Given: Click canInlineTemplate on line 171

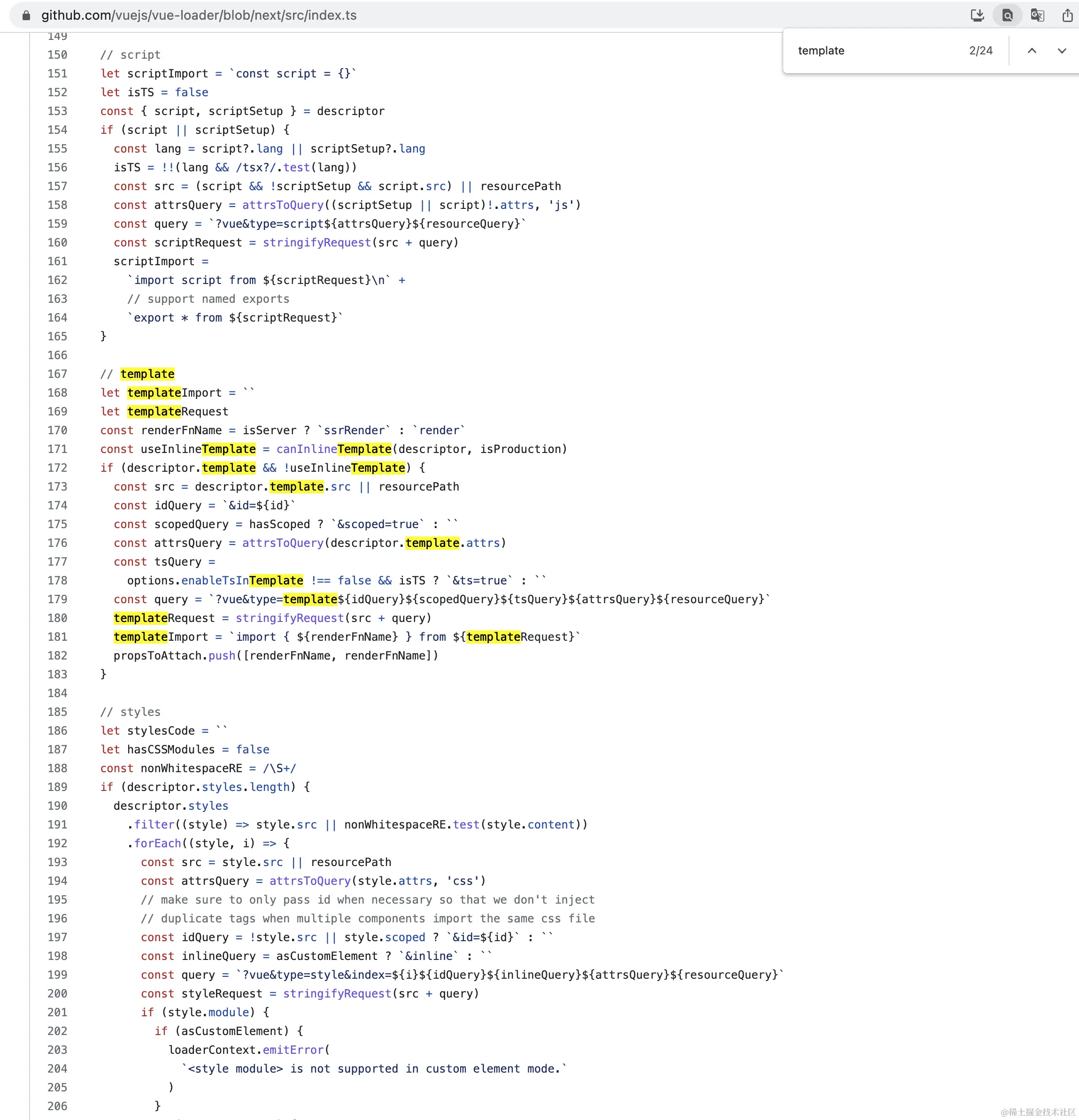Looking at the screenshot, I should [334, 449].
